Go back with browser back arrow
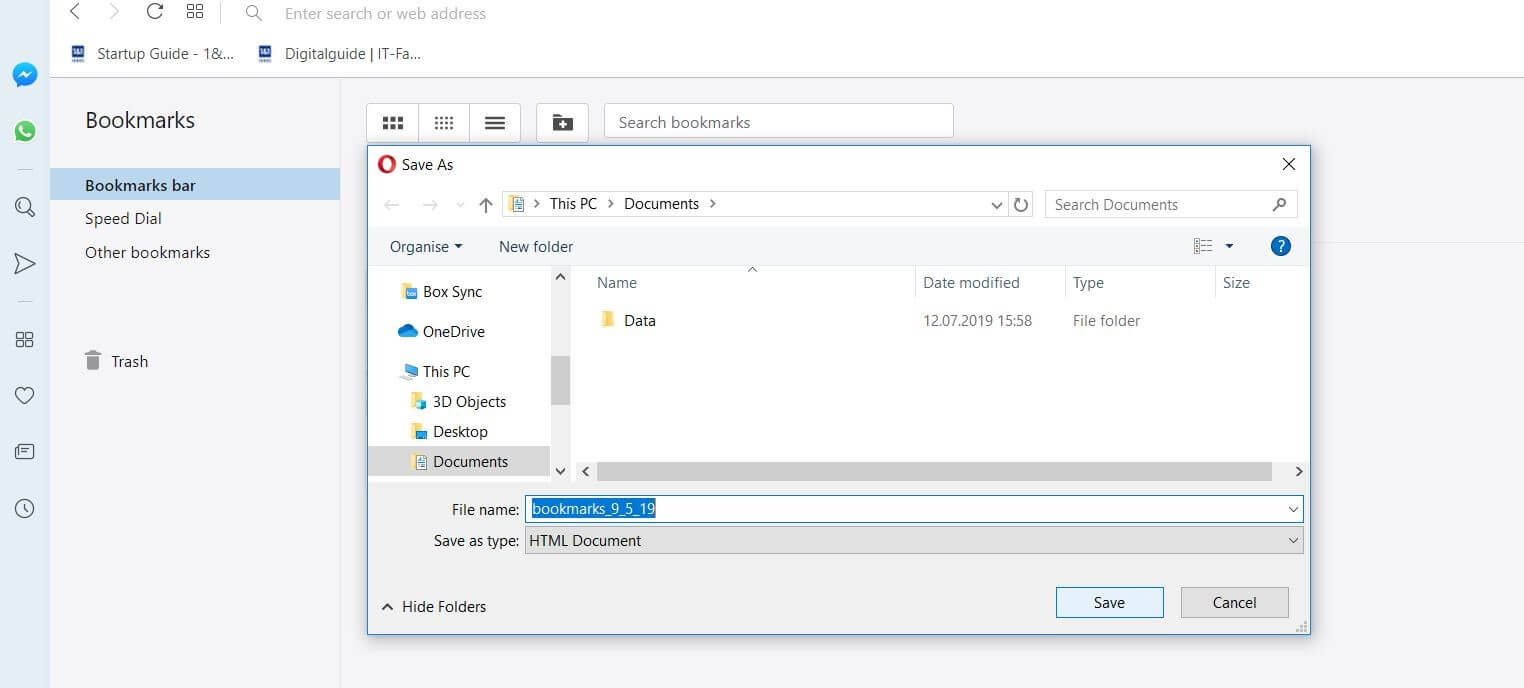This screenshot has width=1524, height=688. pos(75,12)
